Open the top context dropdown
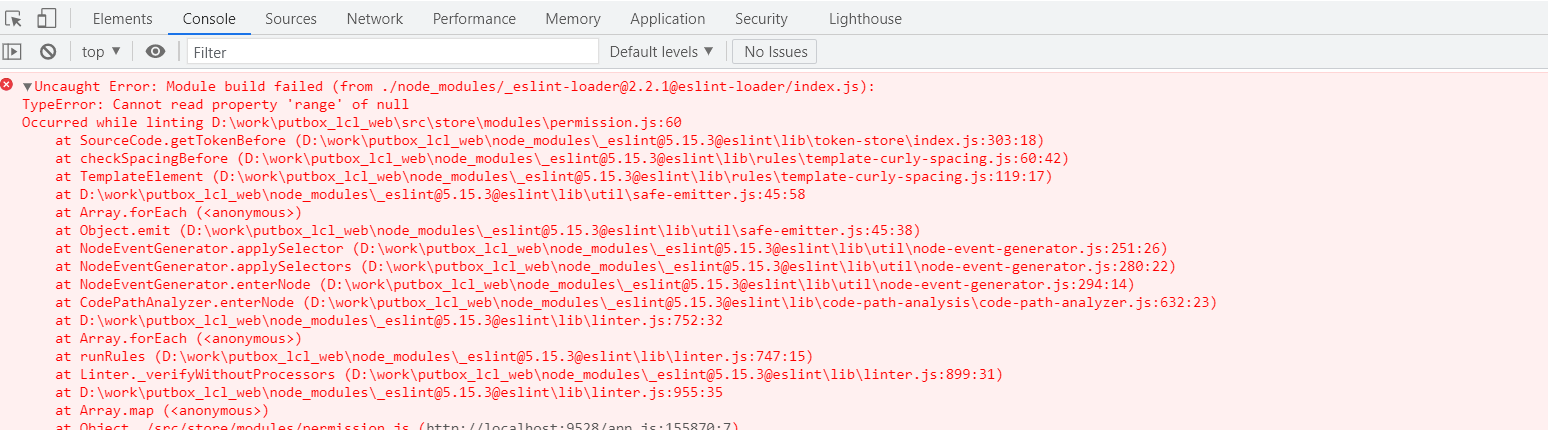This screenshot has height=430, width=1548. 101,51
